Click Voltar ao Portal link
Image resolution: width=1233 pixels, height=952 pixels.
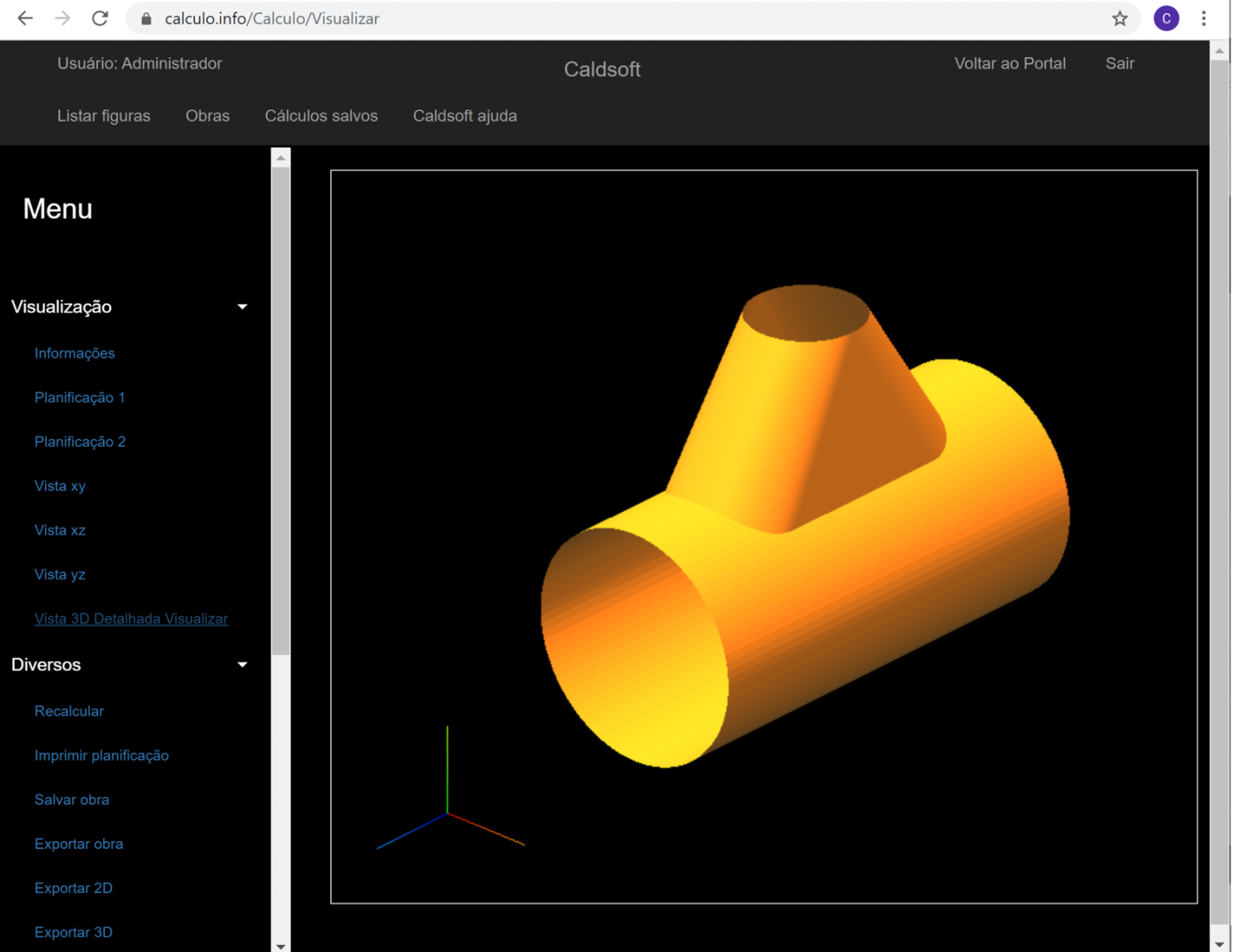pos(1009,63)
